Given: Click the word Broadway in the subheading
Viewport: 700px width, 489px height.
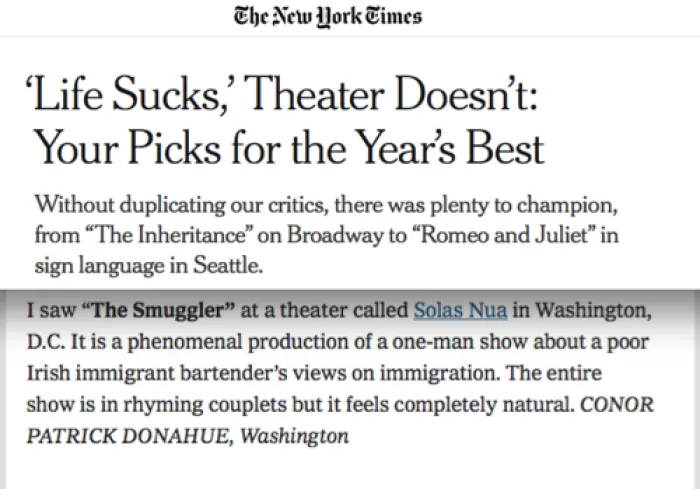Looking at the screenshot, I should point(335,235).
